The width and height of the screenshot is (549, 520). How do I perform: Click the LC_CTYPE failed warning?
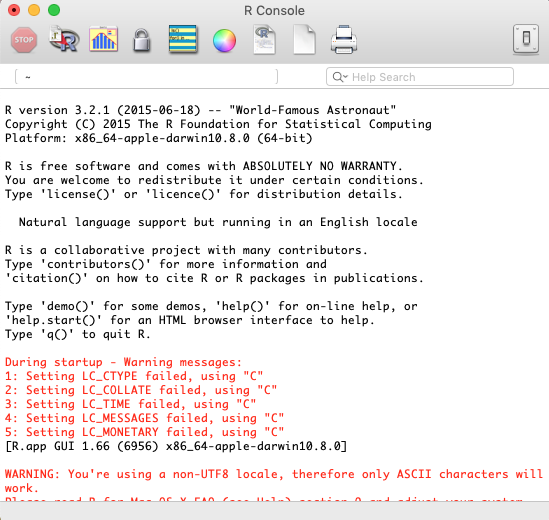tap(134, 376)
